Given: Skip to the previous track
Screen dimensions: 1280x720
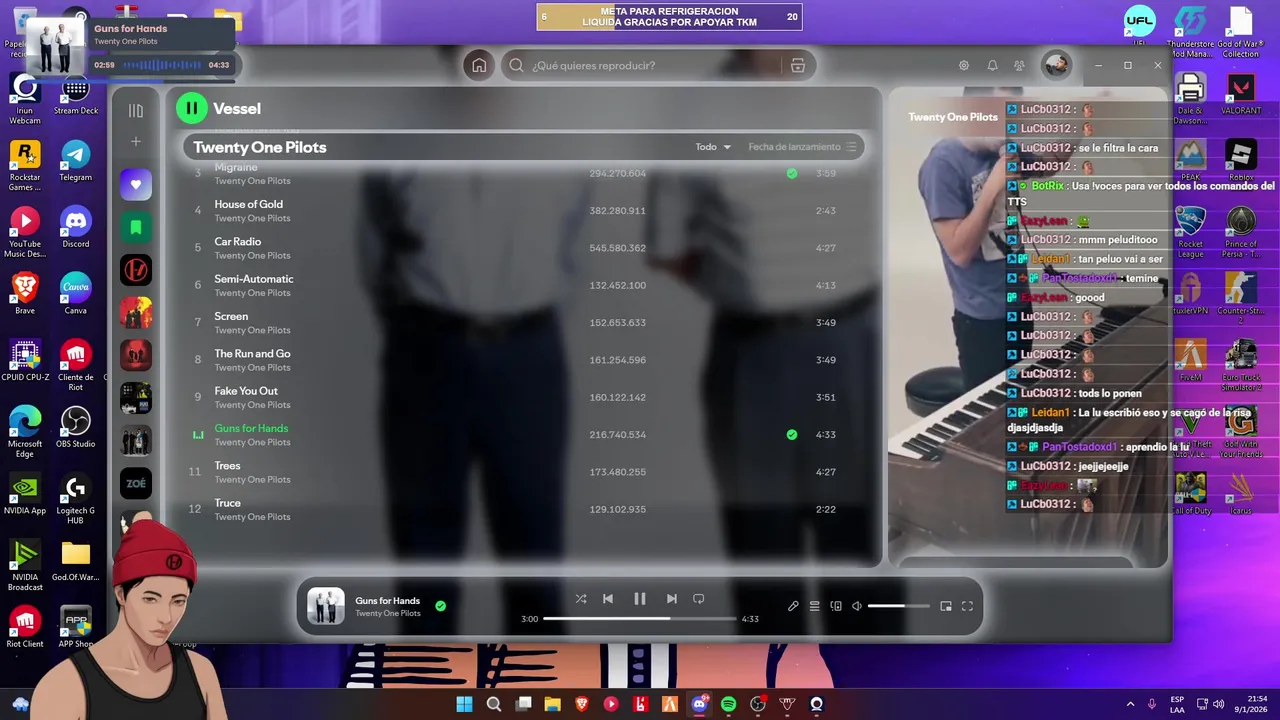Looking at the screenshot, I should click(x=608, y=599).
